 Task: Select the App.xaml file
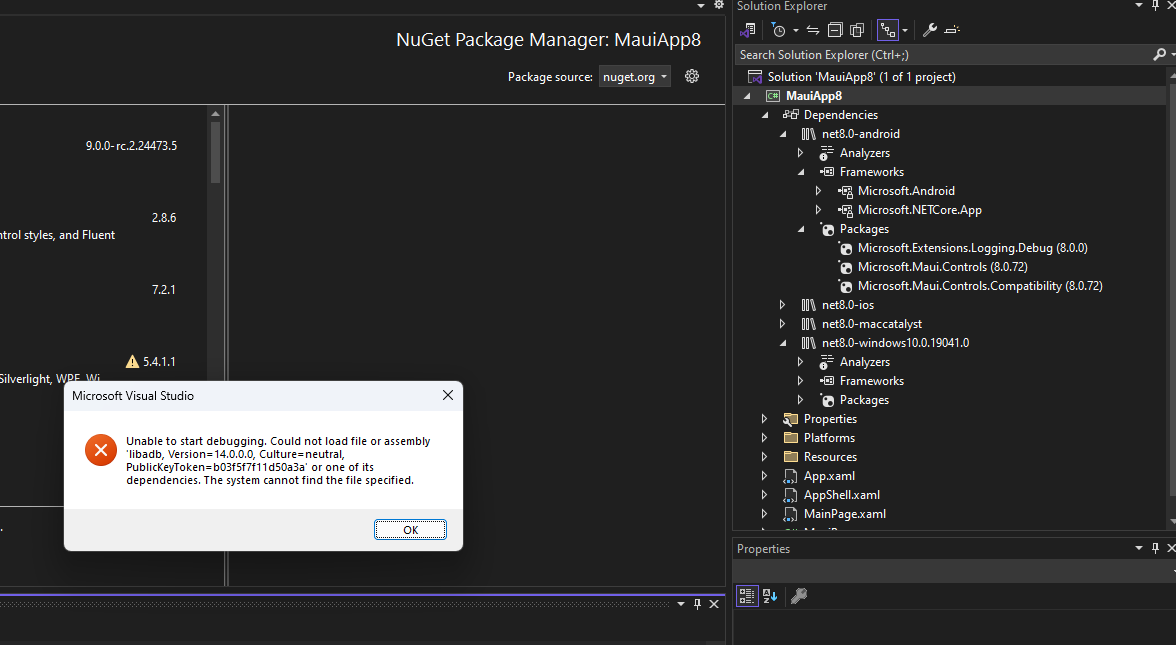pyautogui.click(x=829, y=476)
